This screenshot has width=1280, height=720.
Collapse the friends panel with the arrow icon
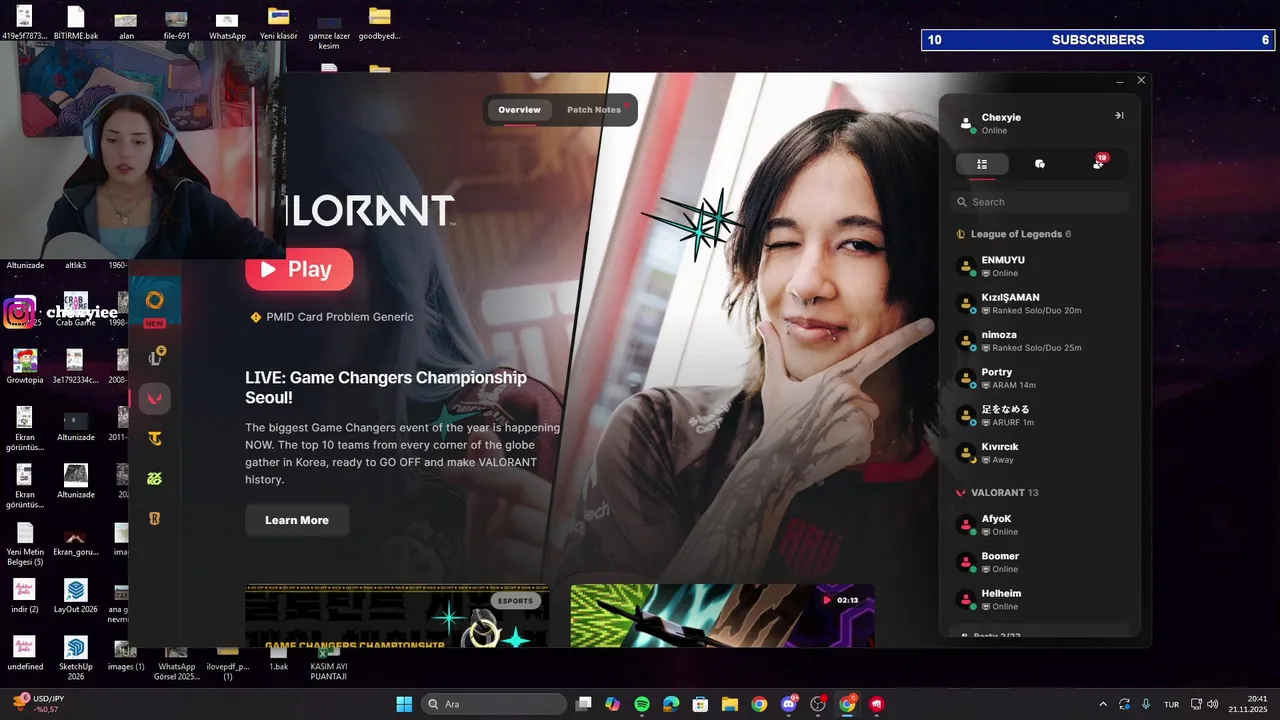tap(1119, 116)
